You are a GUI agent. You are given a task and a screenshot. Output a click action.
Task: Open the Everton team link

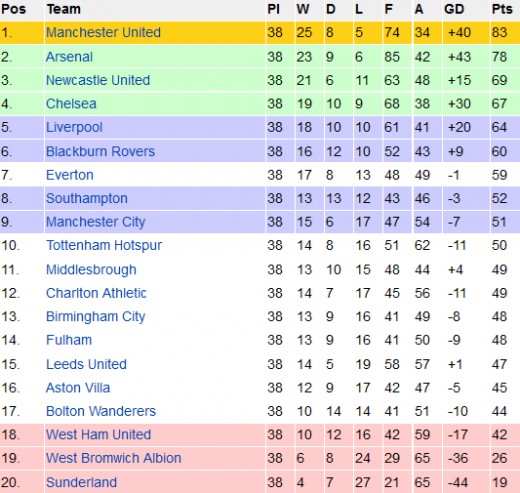[x=70, y=175]
